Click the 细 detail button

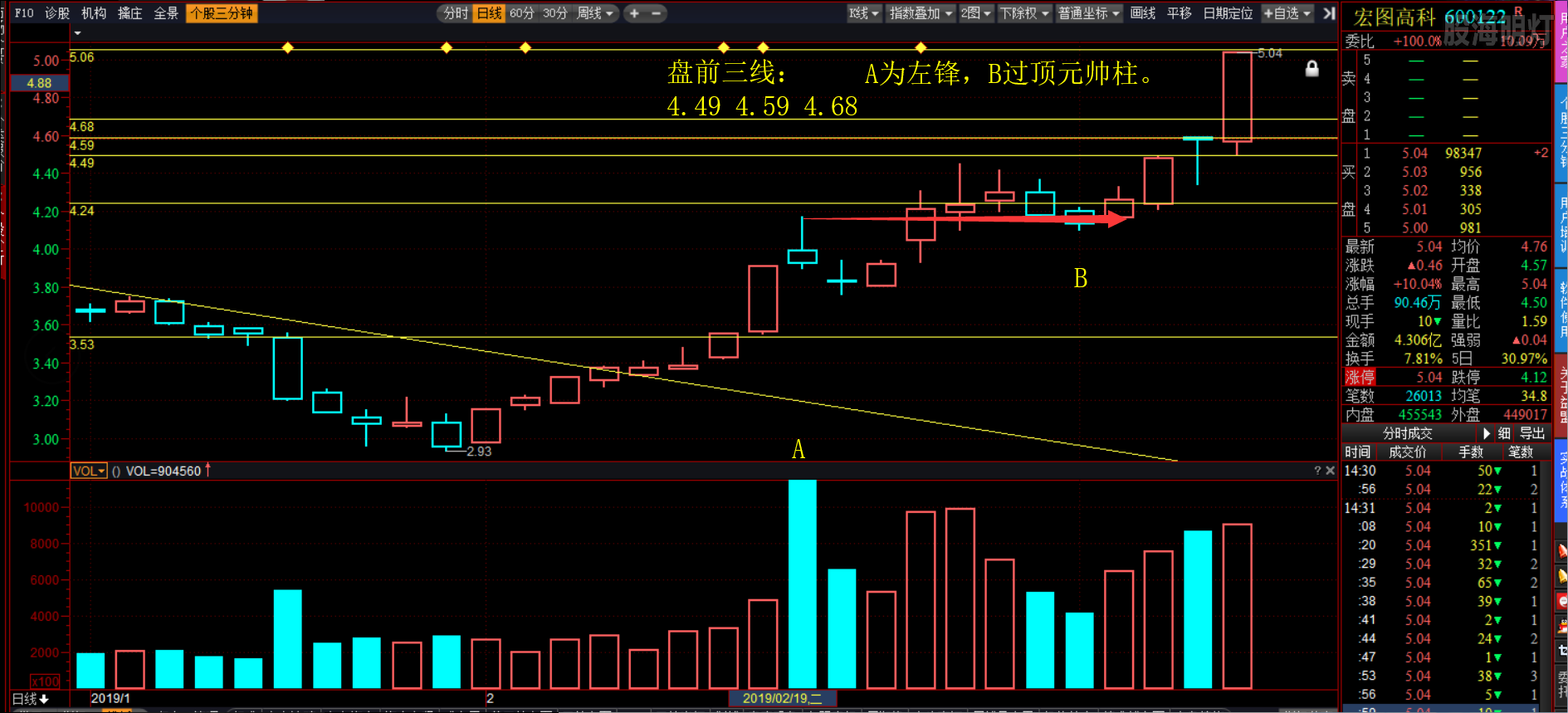[1504, 433]
